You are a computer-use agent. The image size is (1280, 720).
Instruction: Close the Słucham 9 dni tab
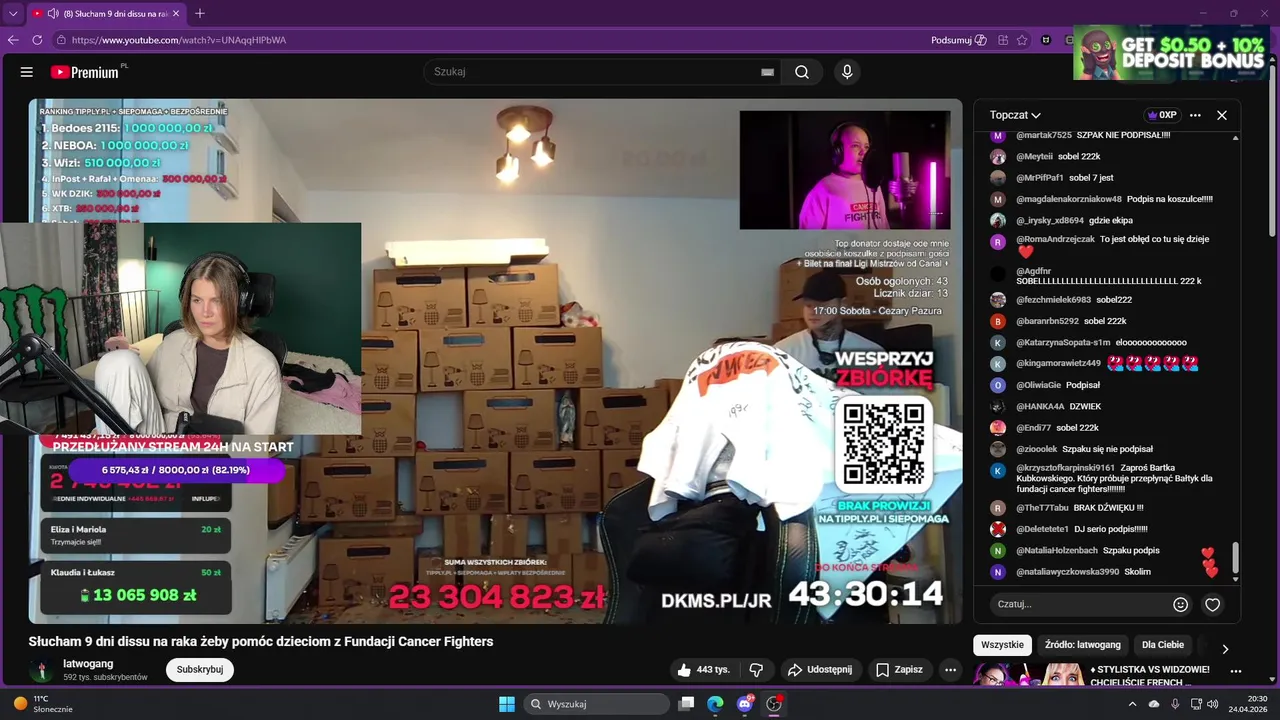(x=176, y=14)
